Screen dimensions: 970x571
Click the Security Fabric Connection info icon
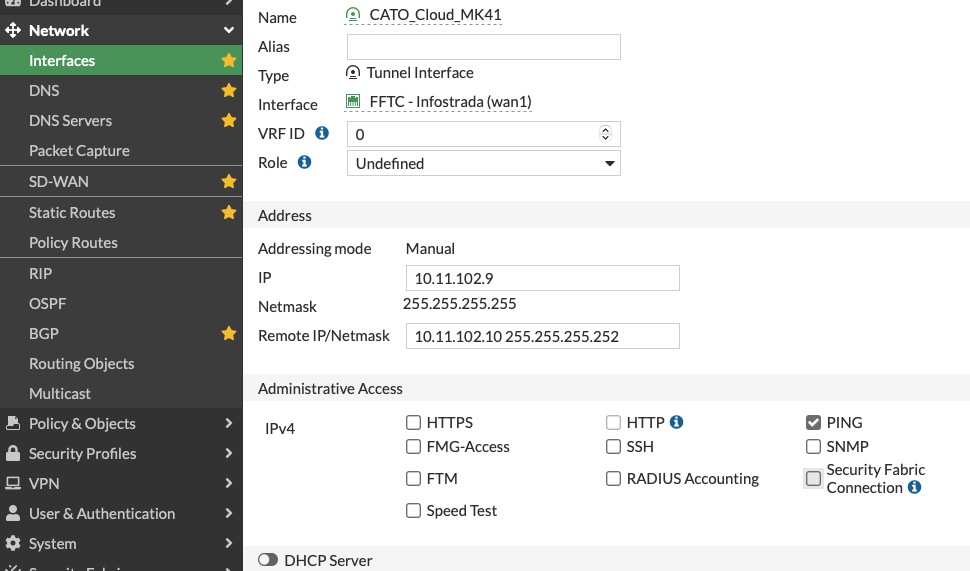click(x=914, y=487)
